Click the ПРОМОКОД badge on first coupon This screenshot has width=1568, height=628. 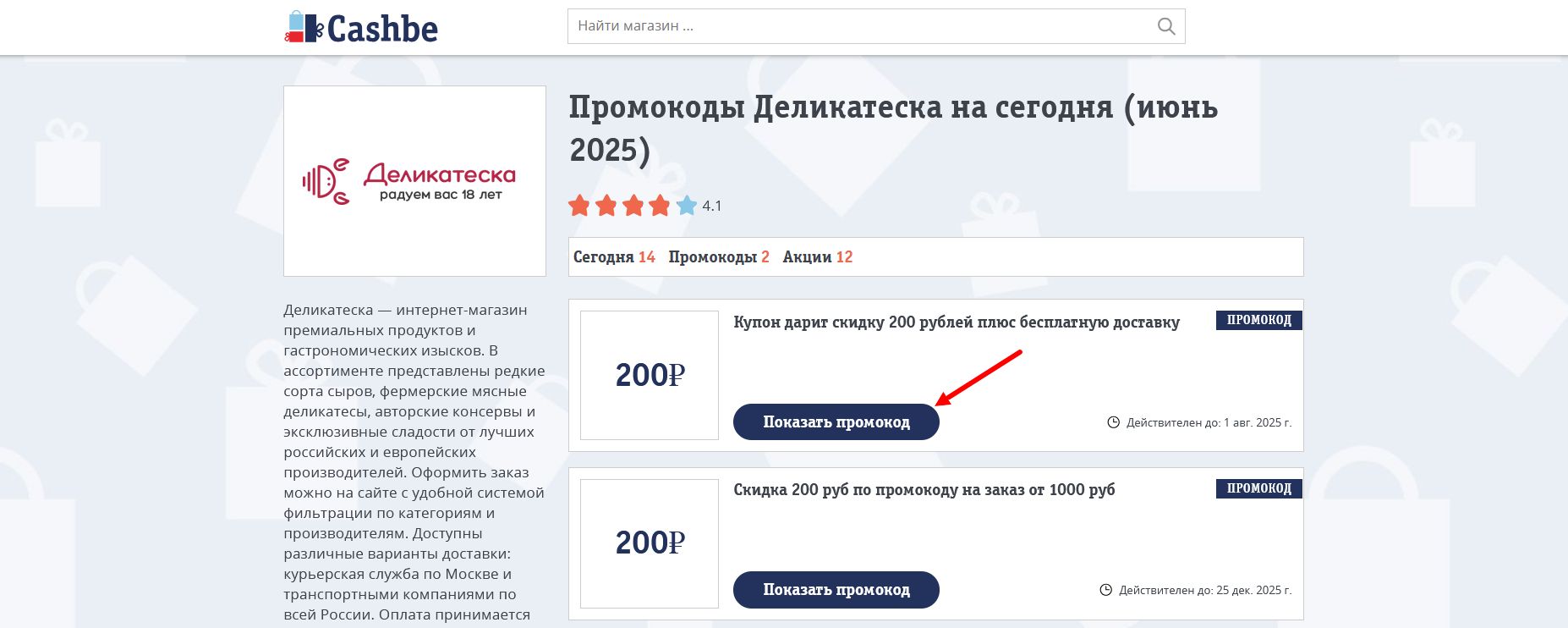(x=1259, y=320)
